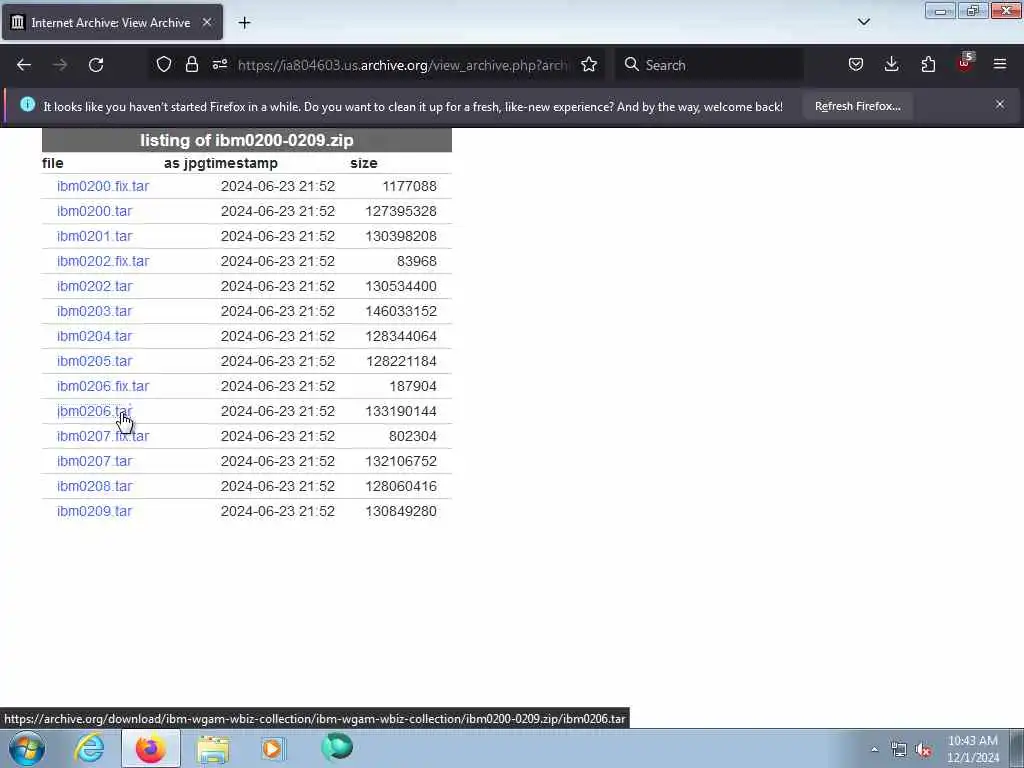Viewport: 1024px width, 768px height.
Task: Open the green round app in taskbar
Action: pos(337,747)
